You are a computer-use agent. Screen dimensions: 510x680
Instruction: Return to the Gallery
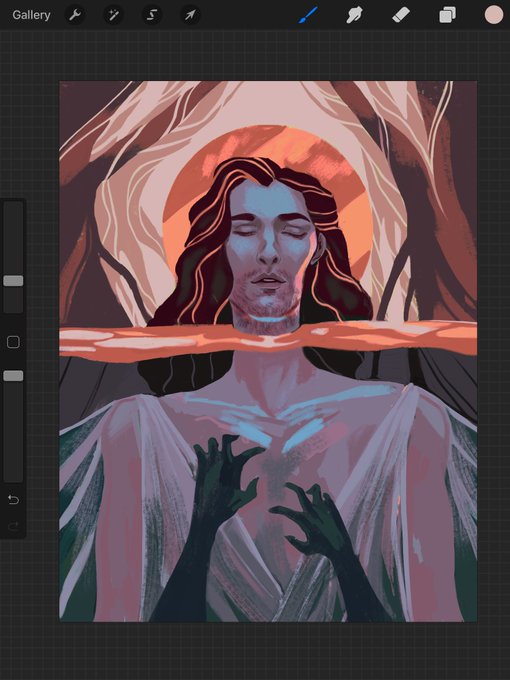(31, 15)
